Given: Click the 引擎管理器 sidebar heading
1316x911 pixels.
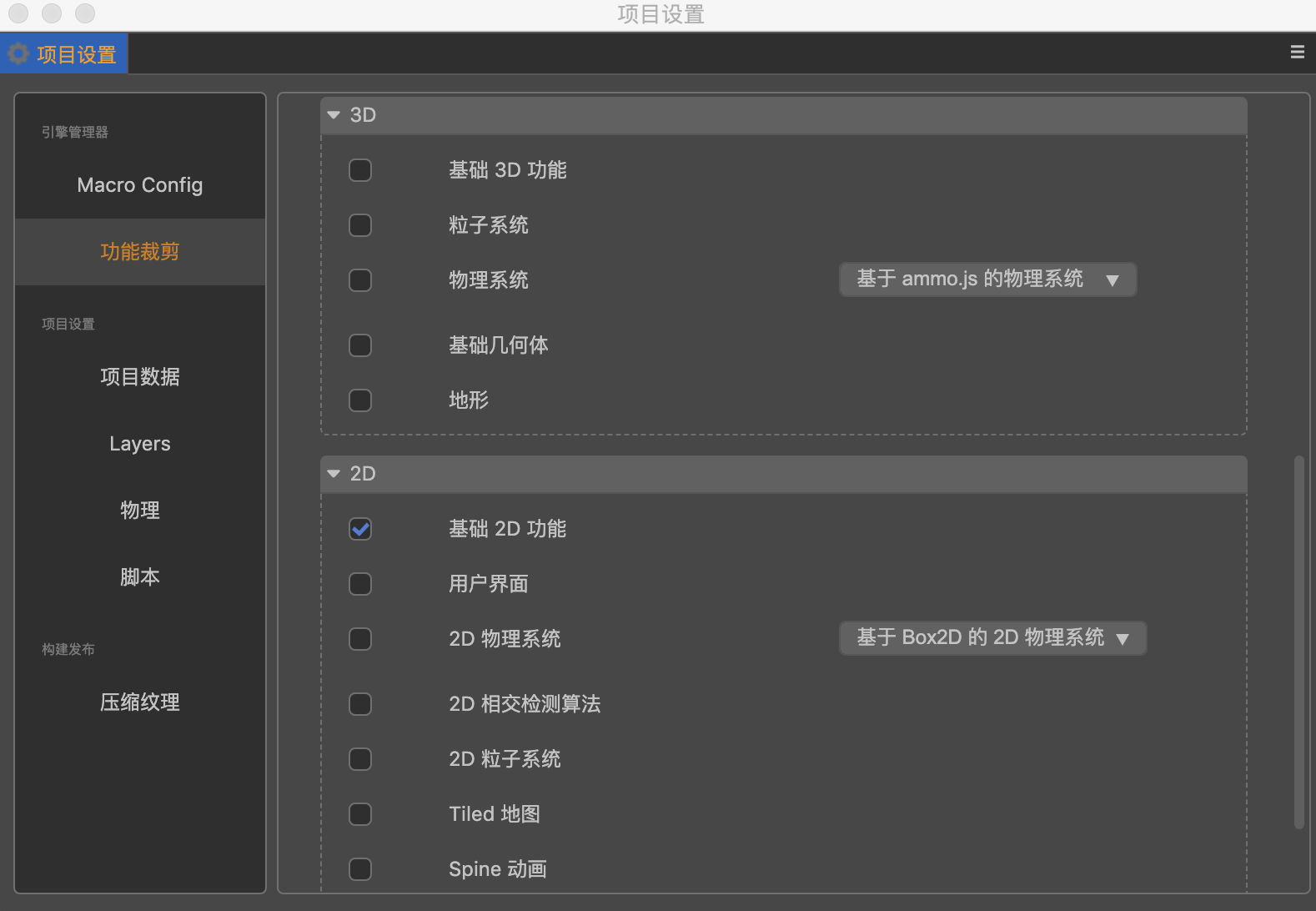Looking at the screenshot, I should point(75,132).
